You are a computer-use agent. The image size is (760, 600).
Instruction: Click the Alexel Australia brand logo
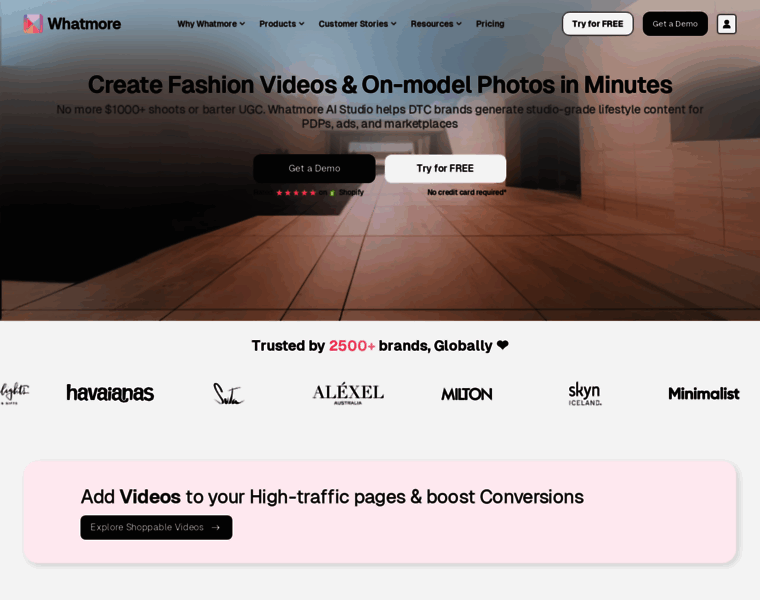[x=347, y=393]
